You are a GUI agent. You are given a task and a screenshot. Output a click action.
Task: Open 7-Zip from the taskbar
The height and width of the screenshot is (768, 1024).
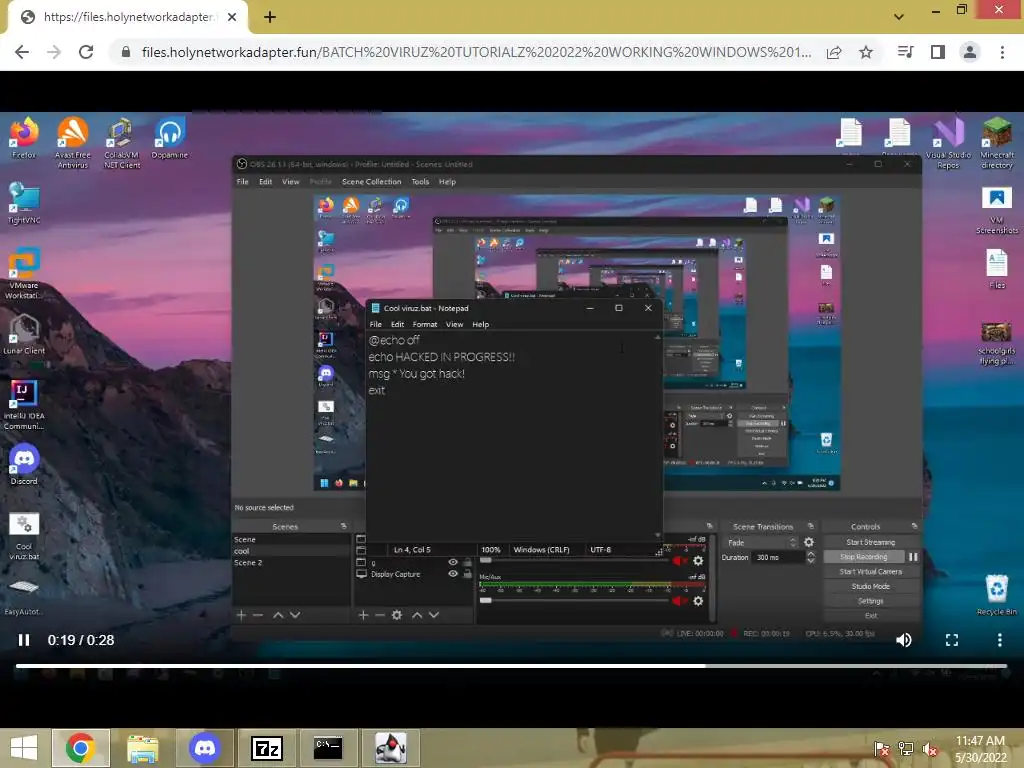point(267,748)
